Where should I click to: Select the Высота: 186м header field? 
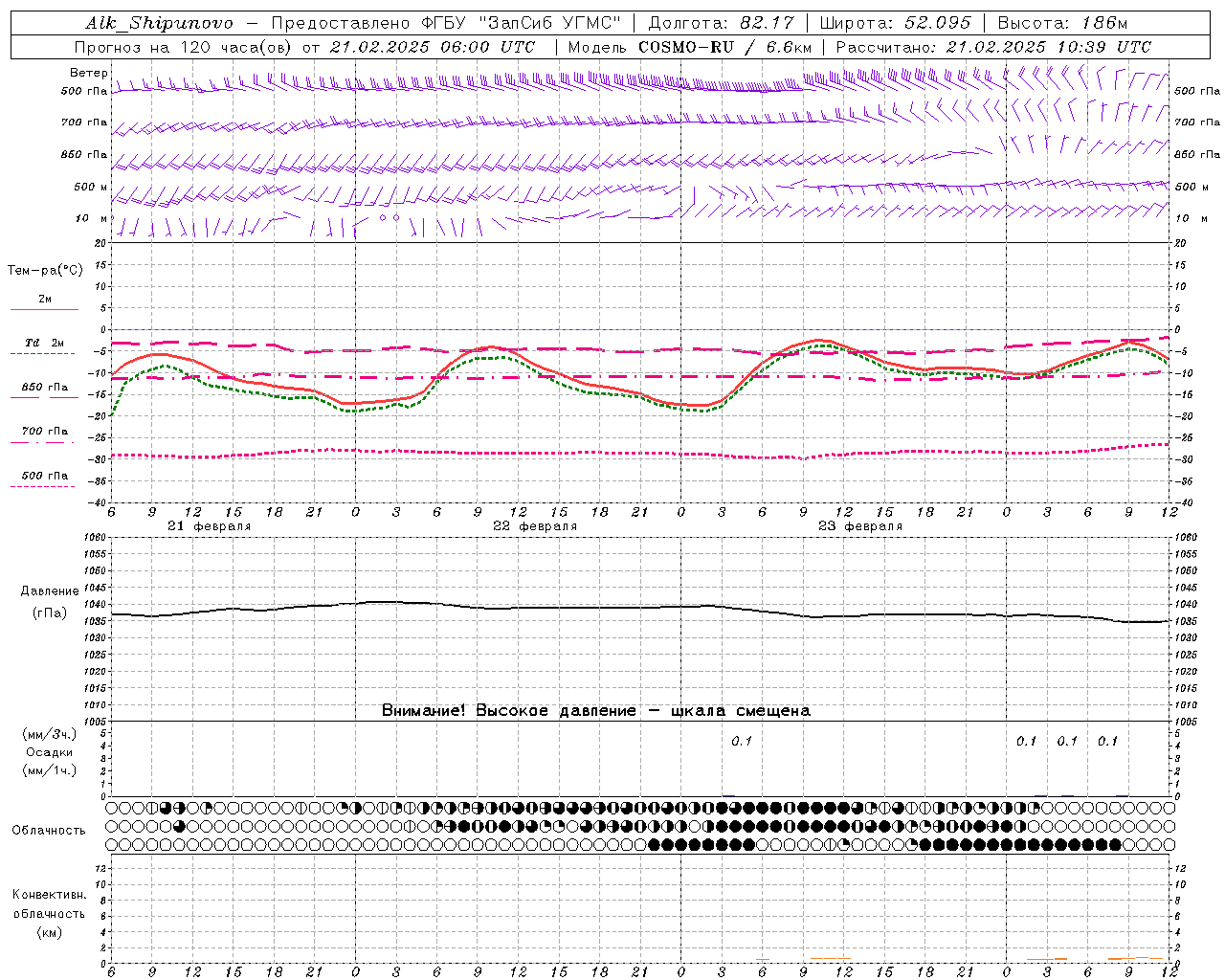pyautogui.click(x=1062, y=23)
